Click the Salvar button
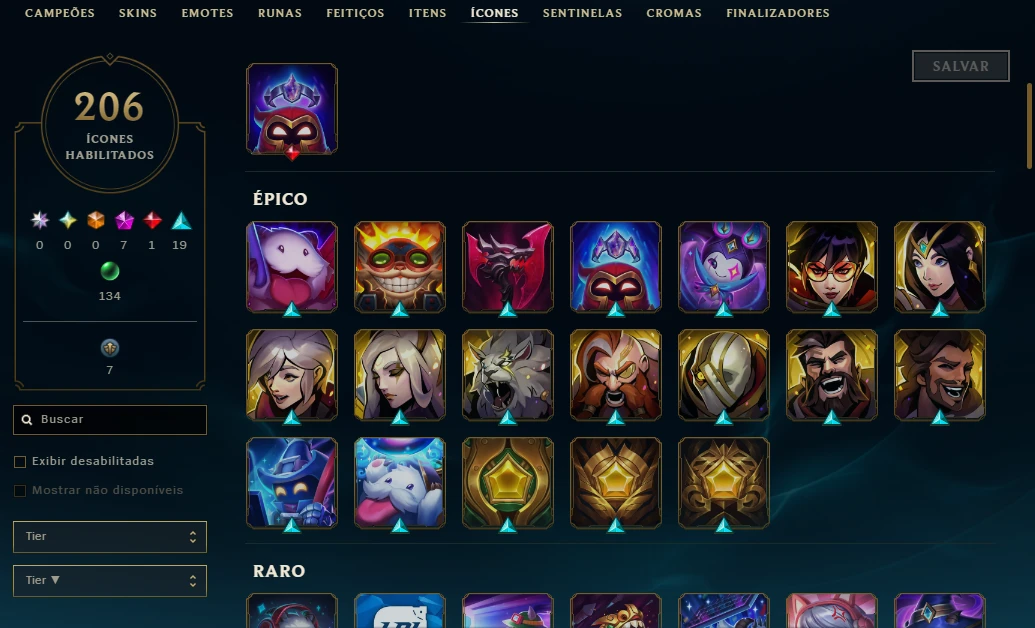Viewport: 1035px width, 628px height. (960, 66)
